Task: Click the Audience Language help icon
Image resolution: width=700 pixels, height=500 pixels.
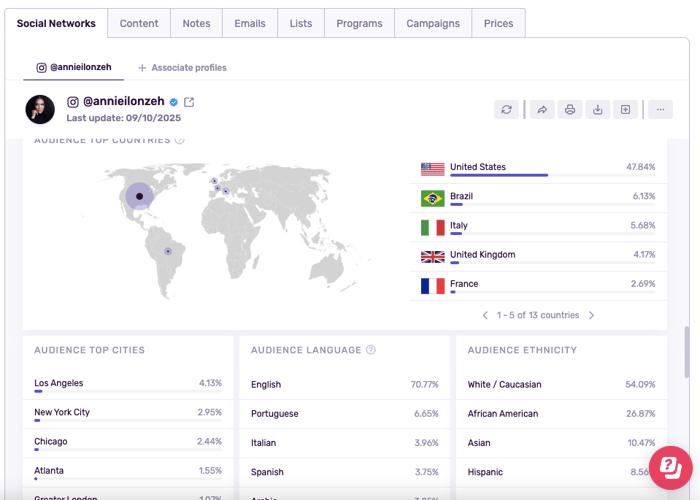Action: pyautogui.click(x=371, y=350)
